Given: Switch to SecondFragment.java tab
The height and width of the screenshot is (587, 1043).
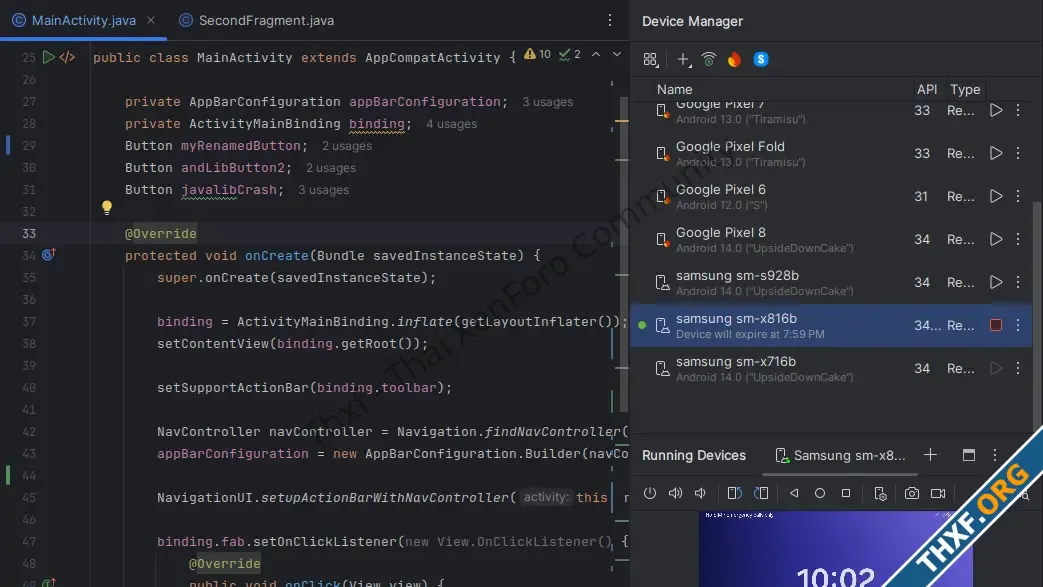Looking at the screenshot, I should (x=257, y=21).
